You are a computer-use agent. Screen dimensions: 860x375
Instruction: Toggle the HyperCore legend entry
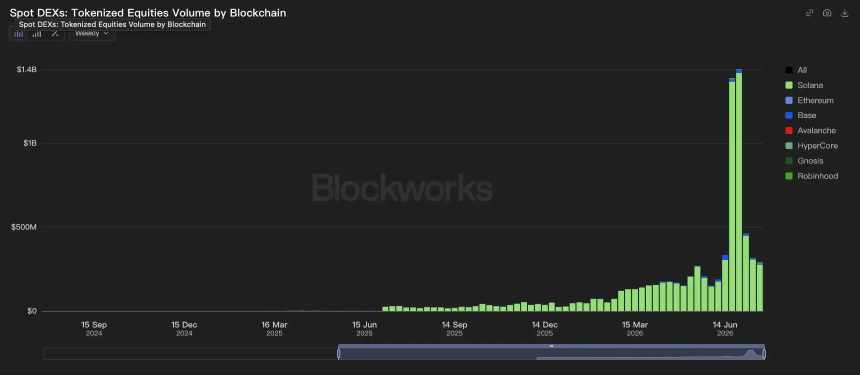pyautogui.click(x=811, y=146)
